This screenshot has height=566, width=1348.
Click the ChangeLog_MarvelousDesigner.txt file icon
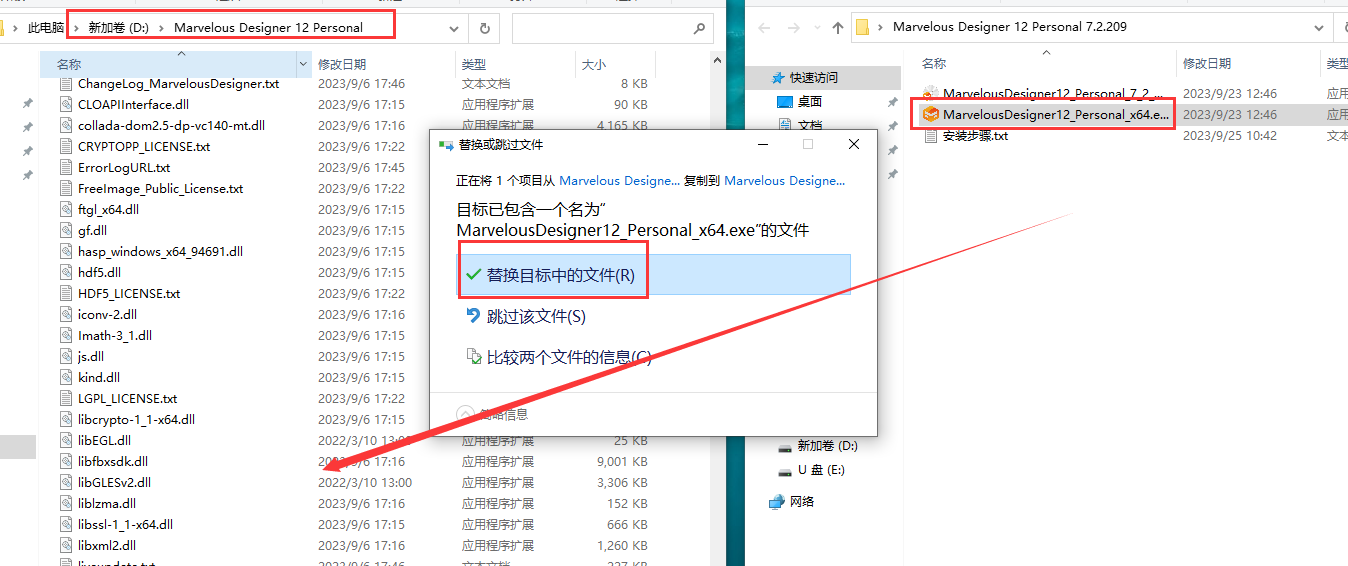click(67, 84)
